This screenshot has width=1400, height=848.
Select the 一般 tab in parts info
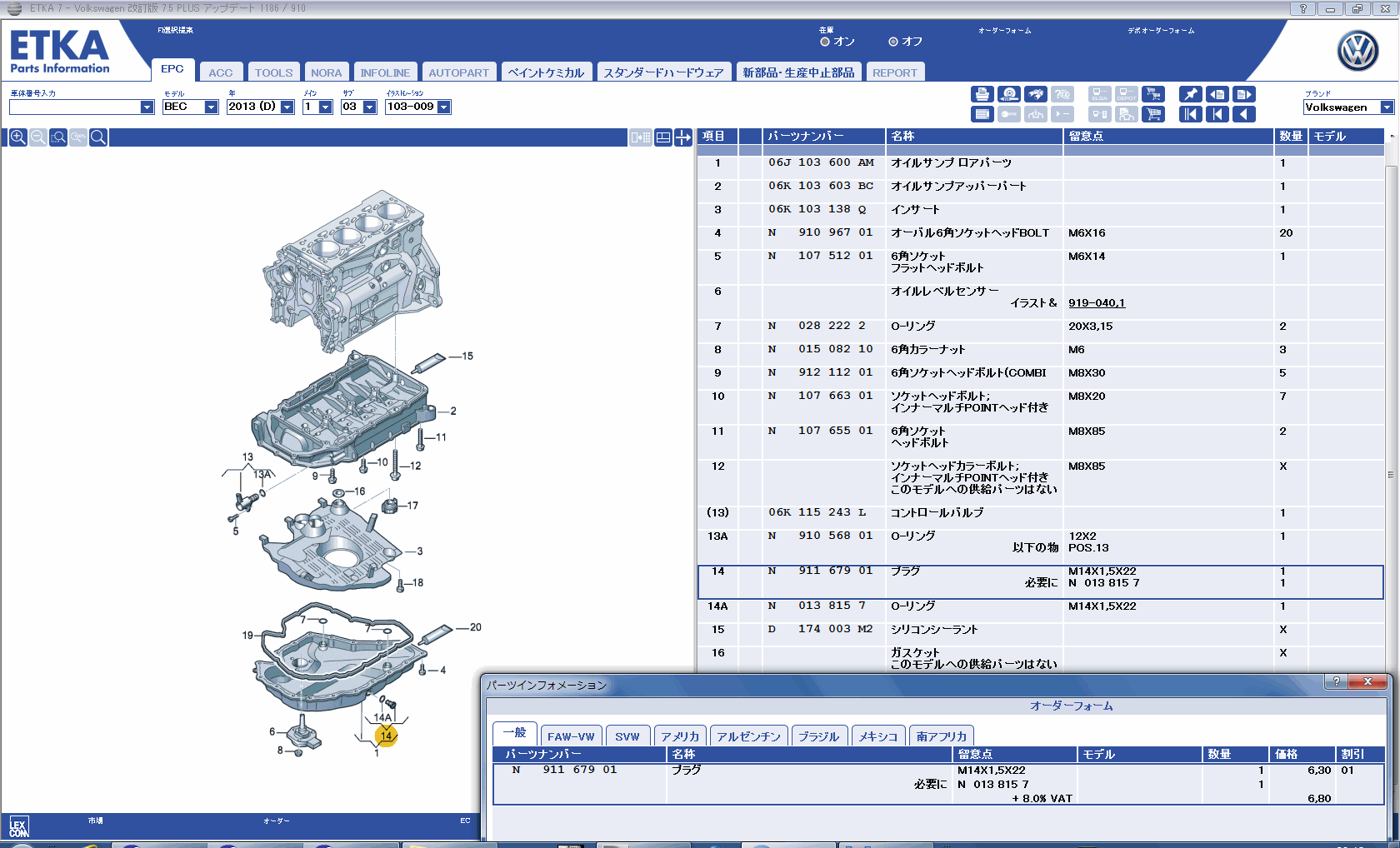515,733
